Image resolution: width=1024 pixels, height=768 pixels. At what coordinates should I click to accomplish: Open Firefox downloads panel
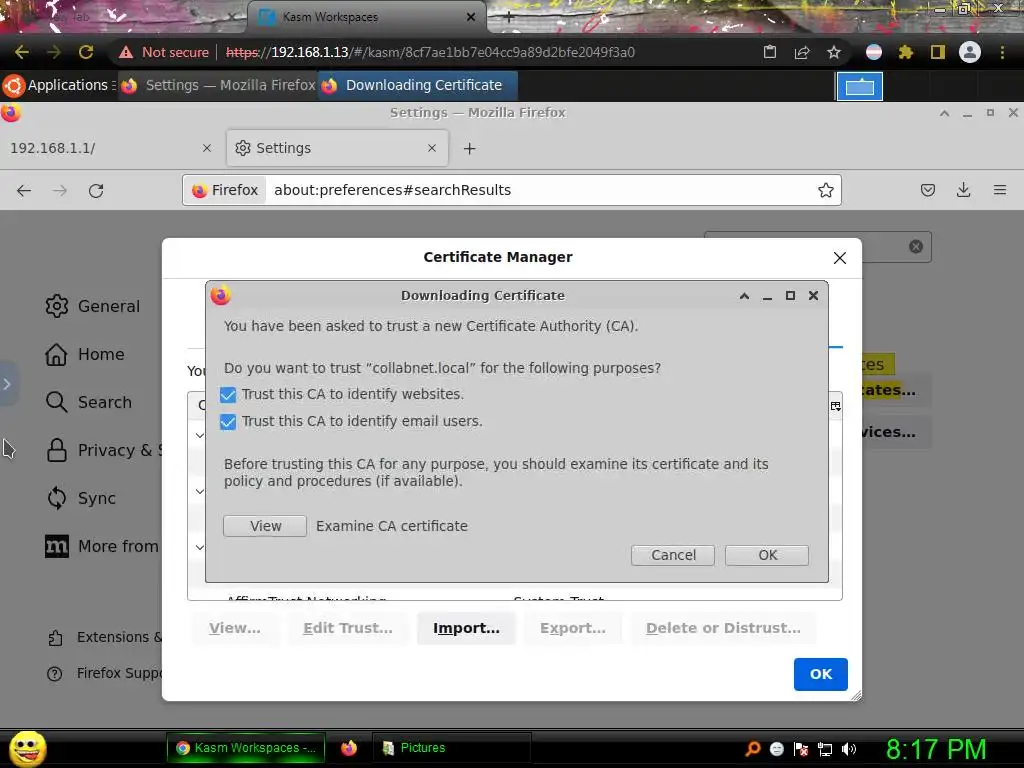tap(963, 190)
